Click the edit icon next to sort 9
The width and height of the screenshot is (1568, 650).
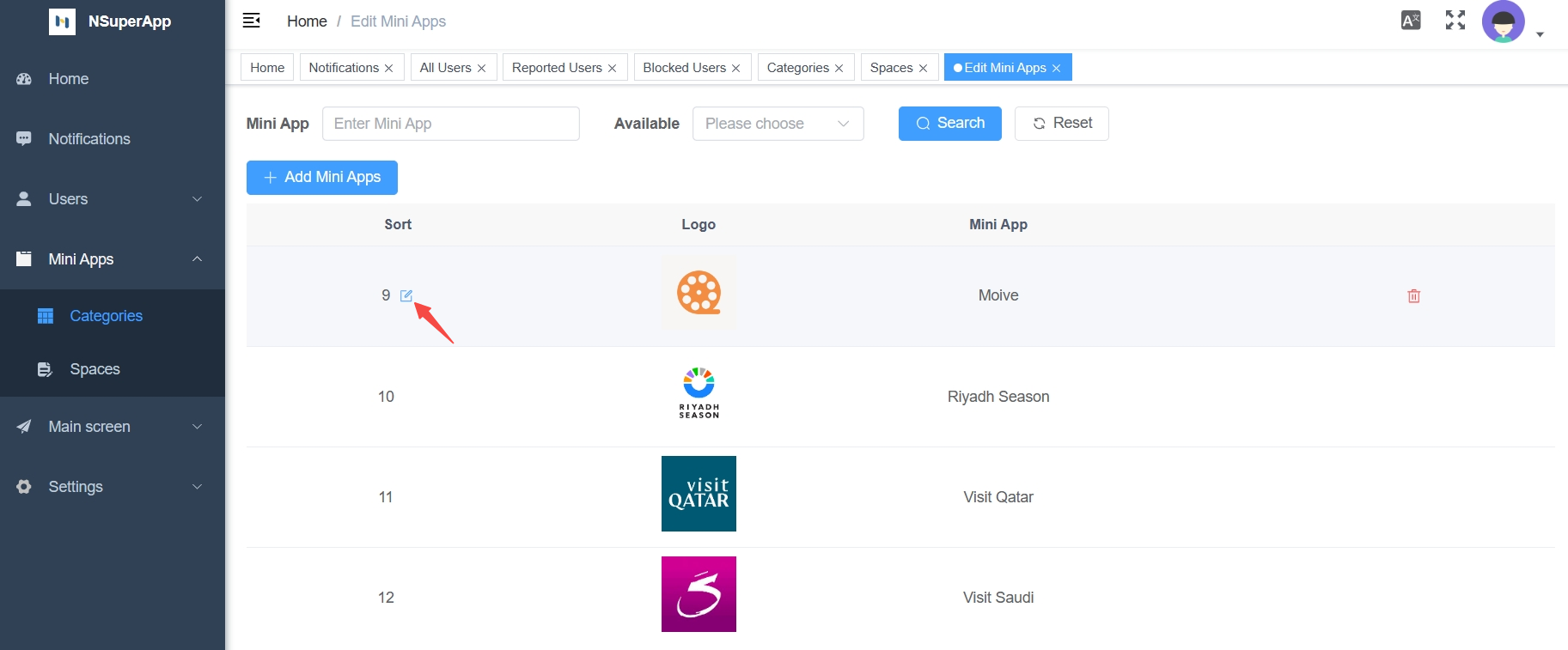coord(406,295)
